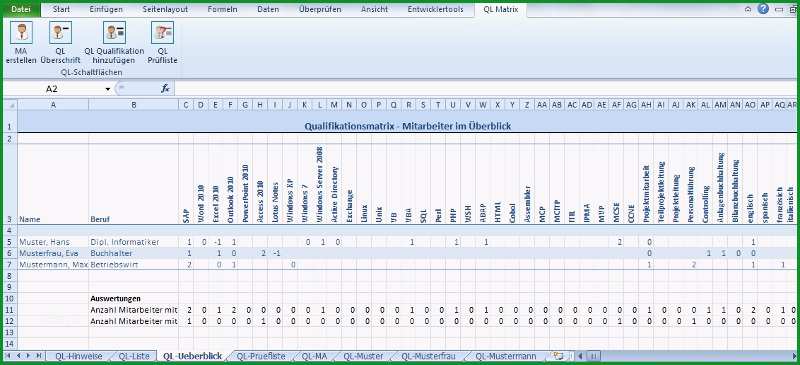Select row 11 header
800x365 pixels.
[10, 309]
